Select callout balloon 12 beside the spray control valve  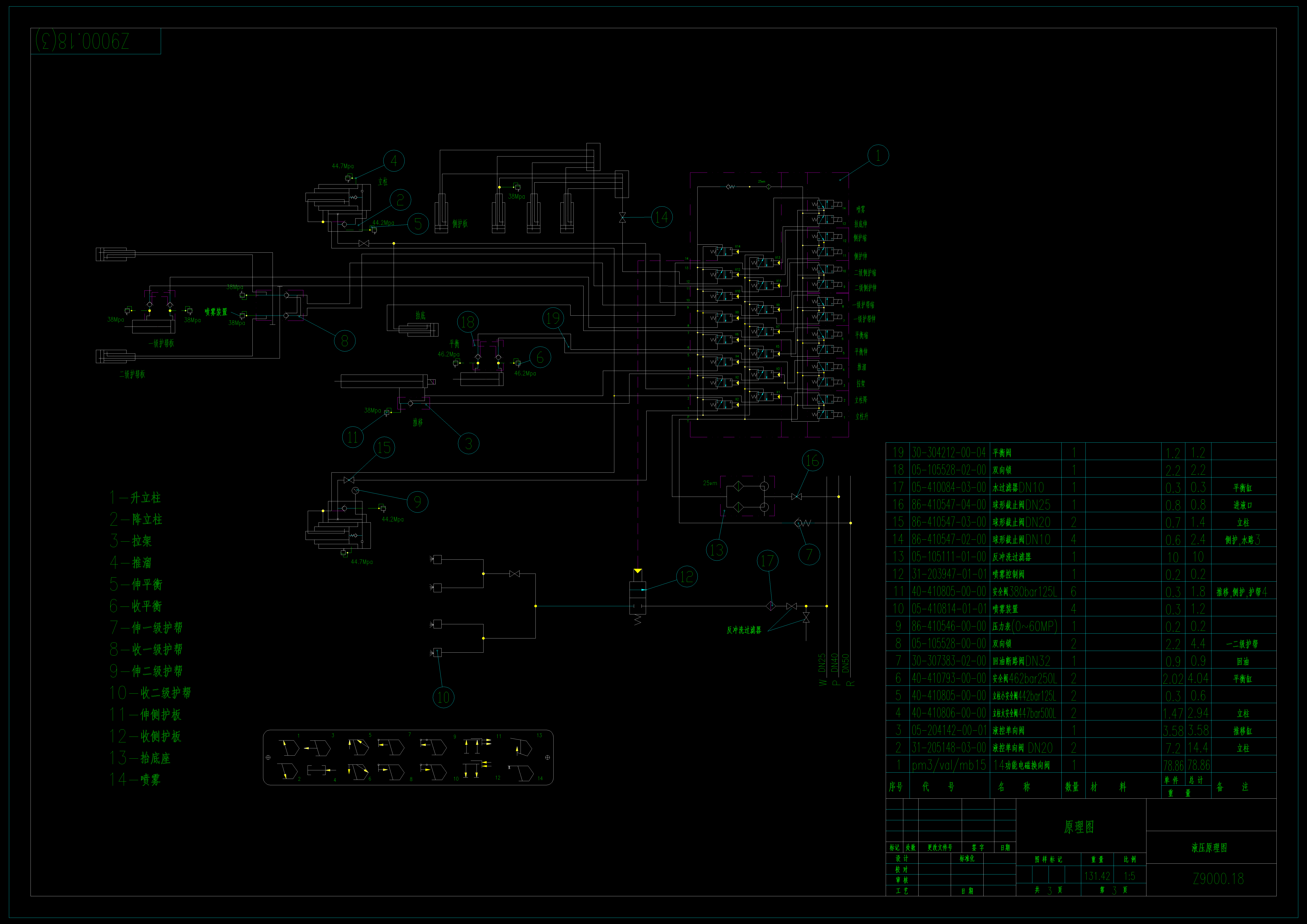[x=687, y=577]
